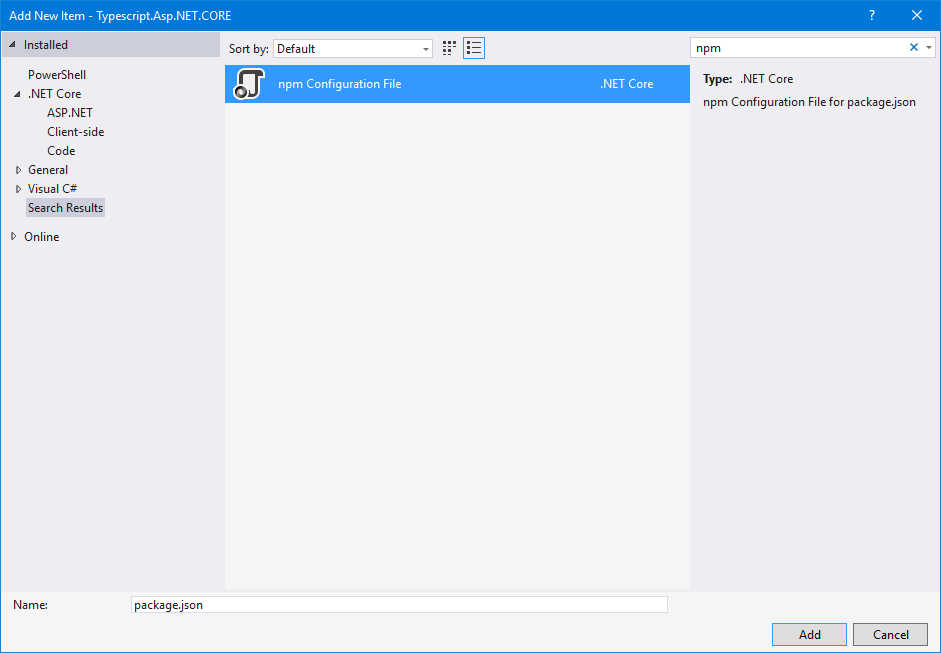Select the ASP.NET category
This screenshot has width=941, height=653.
click(70, 113)
